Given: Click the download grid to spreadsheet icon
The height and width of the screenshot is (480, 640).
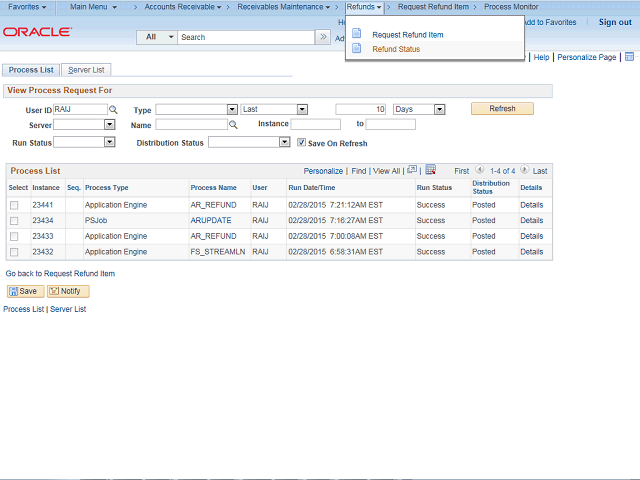Looking at the screenshot, I should click(x=430, y=171).
